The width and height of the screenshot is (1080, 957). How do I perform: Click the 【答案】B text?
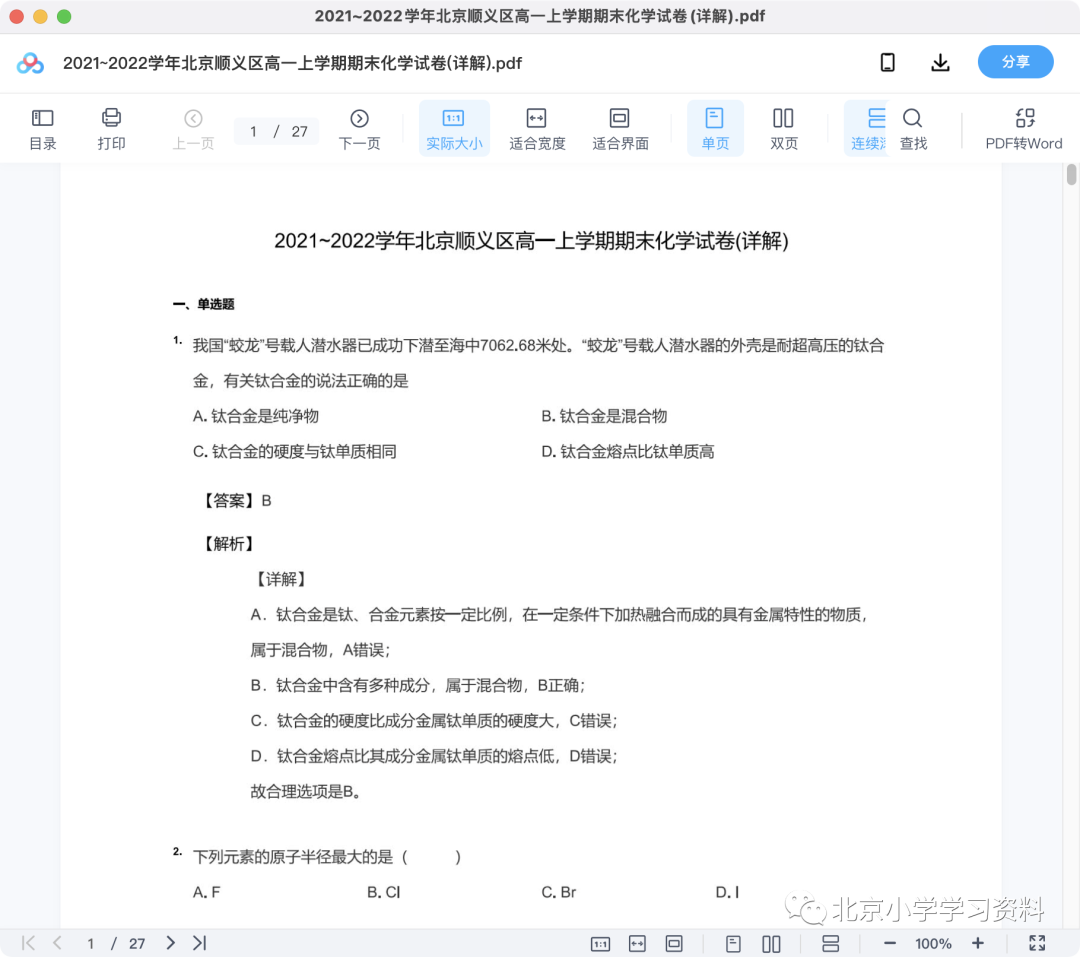point(236,501)
